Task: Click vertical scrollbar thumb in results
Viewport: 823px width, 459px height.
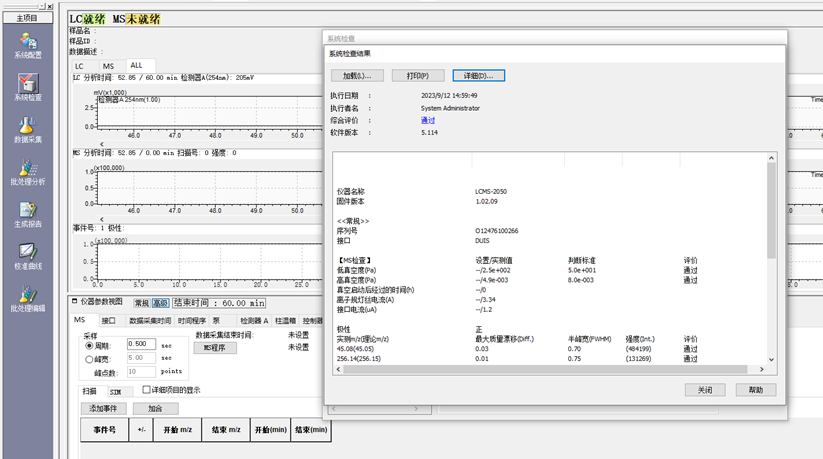Action: [x=771, y=210]
